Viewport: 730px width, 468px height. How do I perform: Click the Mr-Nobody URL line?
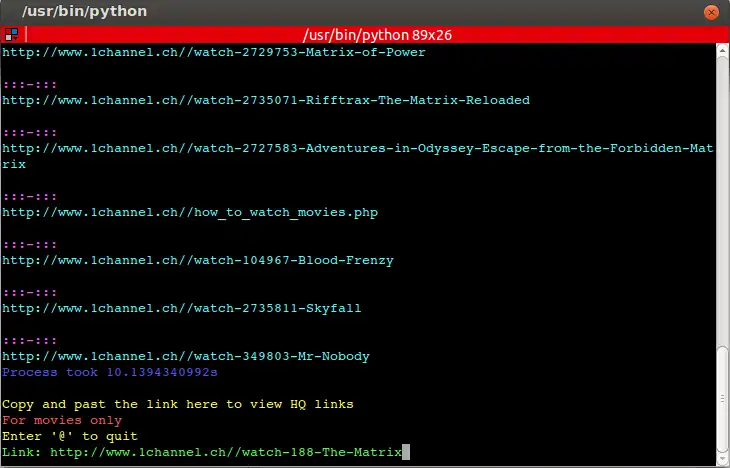pyautogui.click(x=186, y=356)
